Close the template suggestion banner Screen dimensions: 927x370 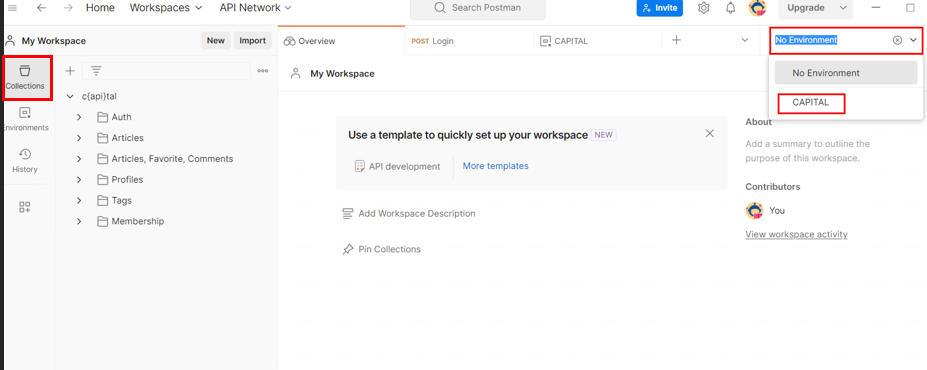click(x=710, y=134)
